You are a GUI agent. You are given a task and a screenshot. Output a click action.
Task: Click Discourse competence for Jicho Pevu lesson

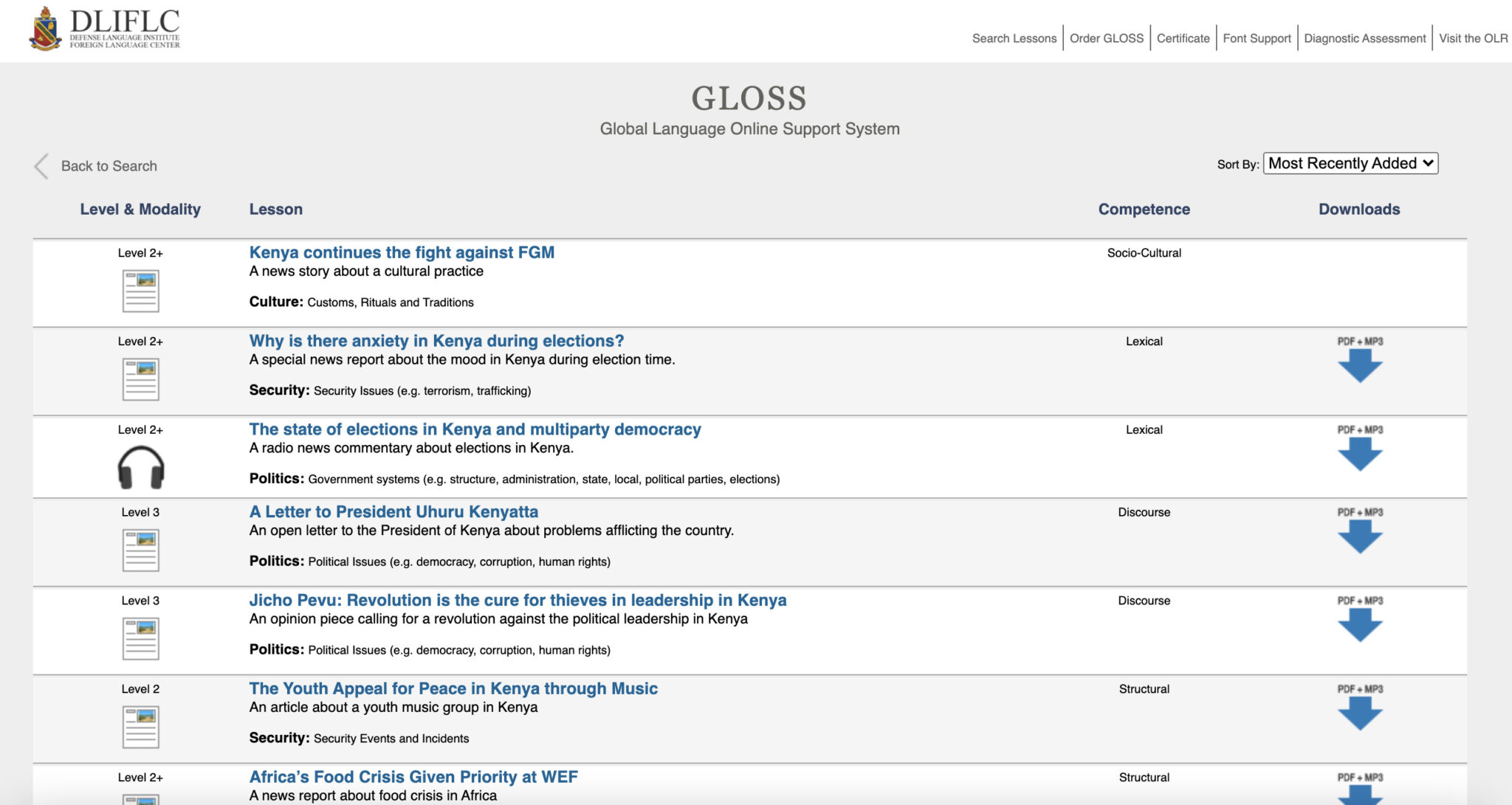pos(1144,601)
